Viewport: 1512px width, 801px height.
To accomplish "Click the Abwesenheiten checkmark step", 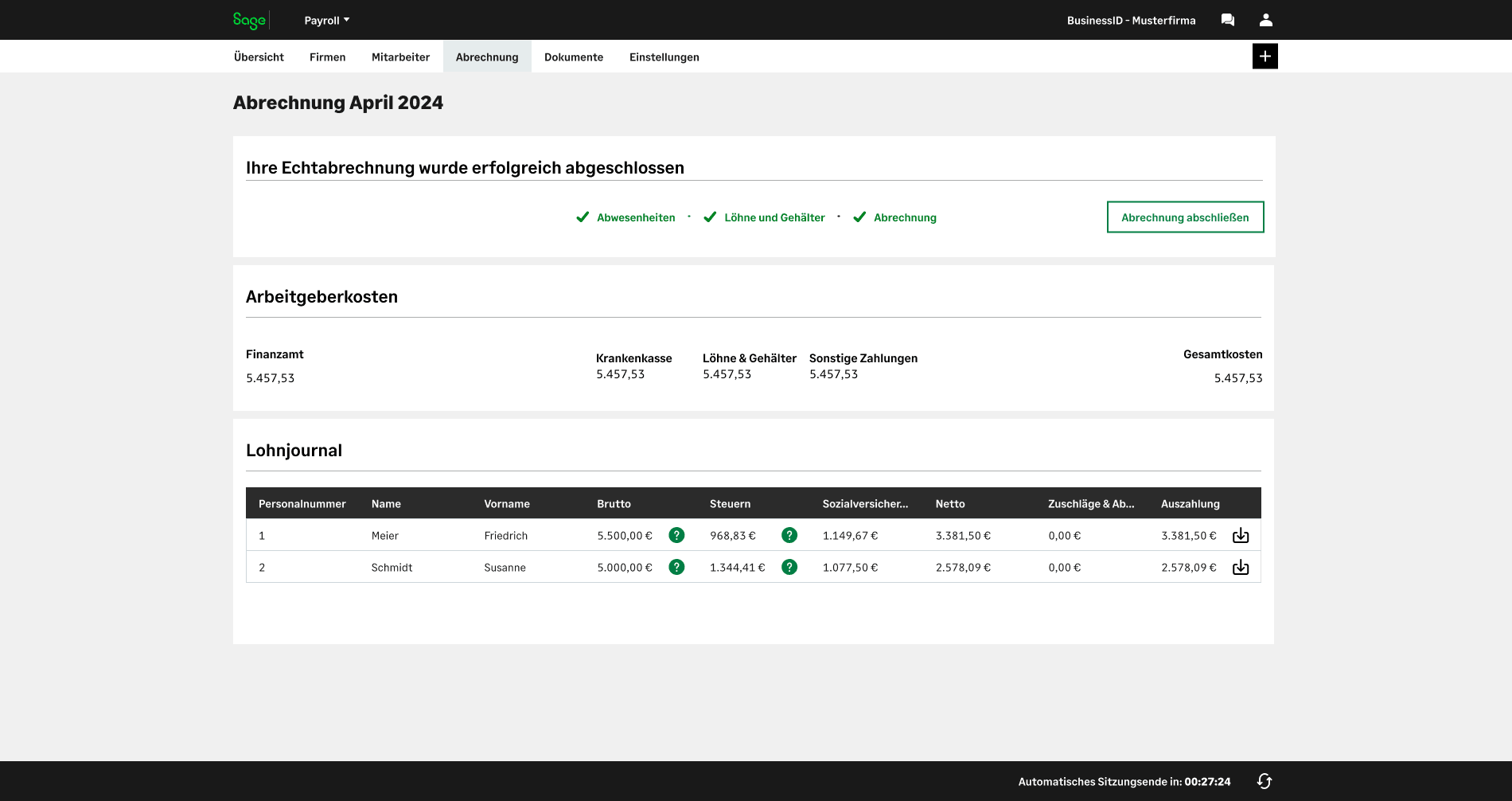I will click(625, 217).
